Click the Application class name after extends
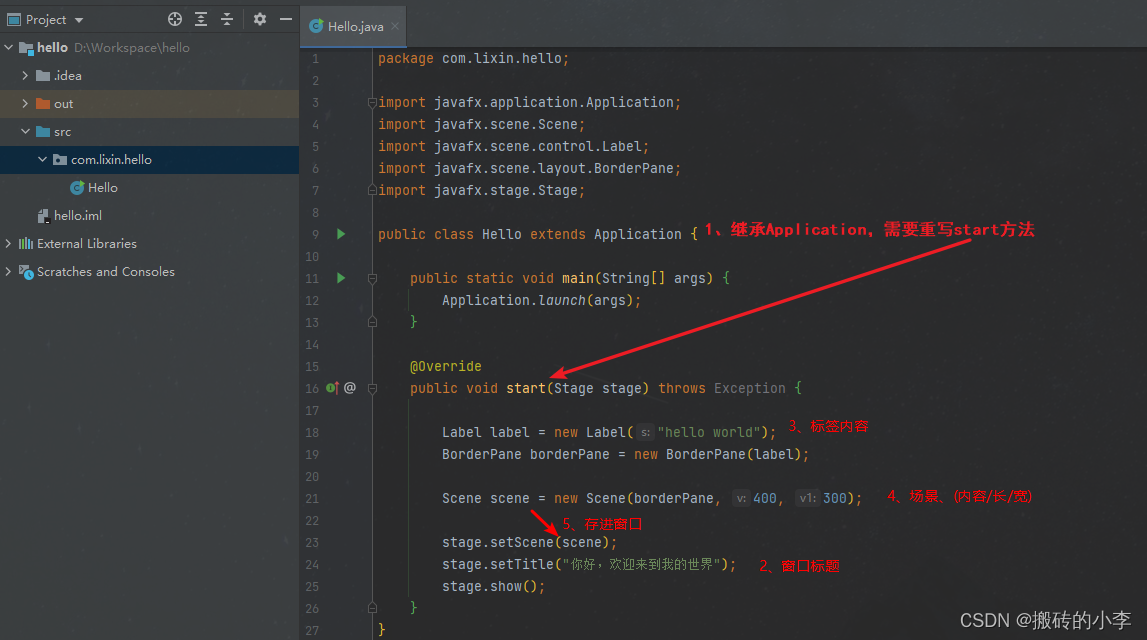 click(637, 234)
